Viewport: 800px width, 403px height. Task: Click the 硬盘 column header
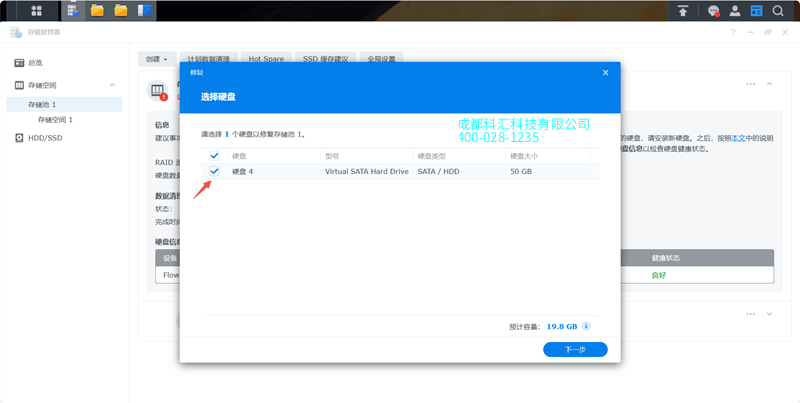(x=273, y=156)
